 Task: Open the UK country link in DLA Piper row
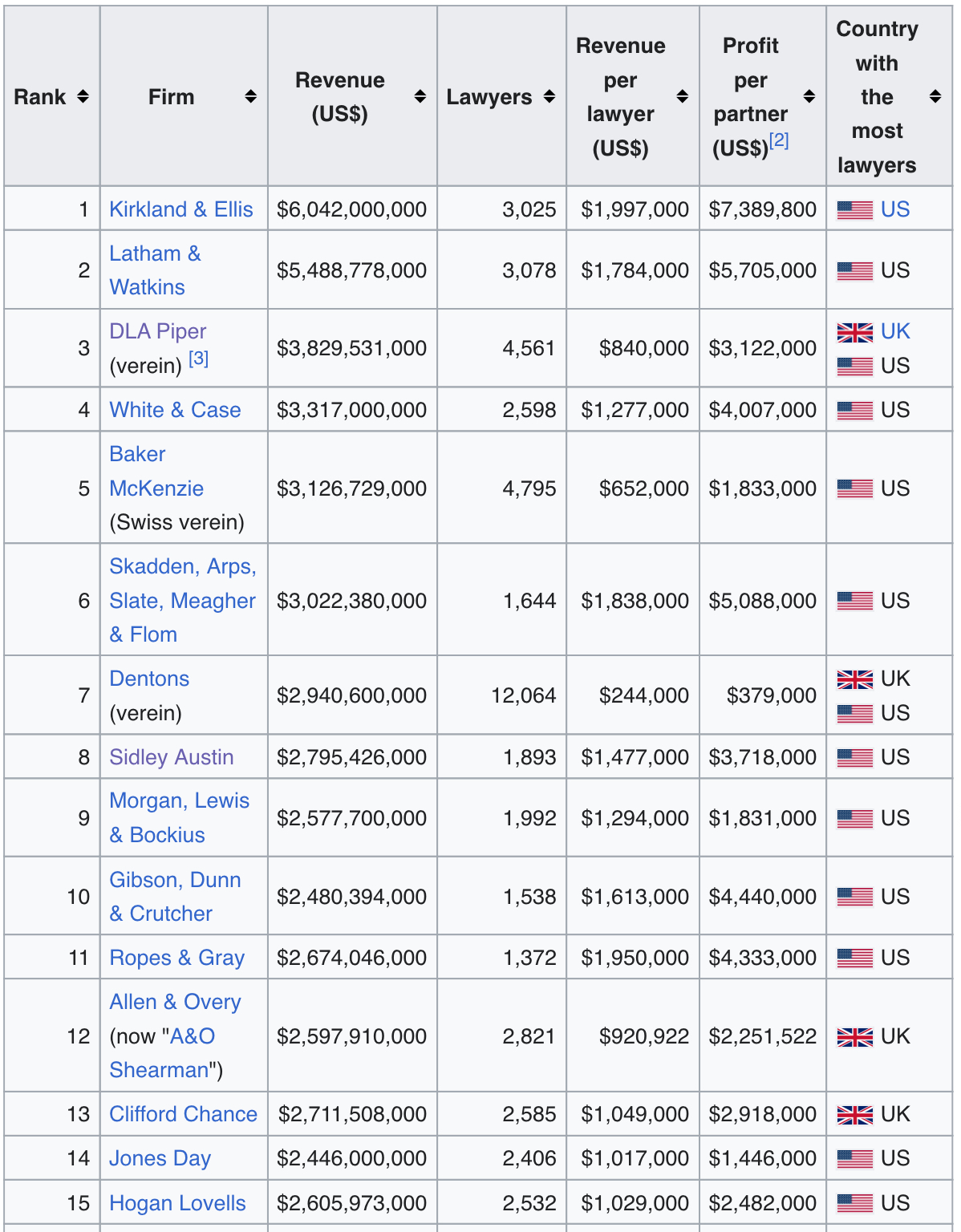[895, 331]
